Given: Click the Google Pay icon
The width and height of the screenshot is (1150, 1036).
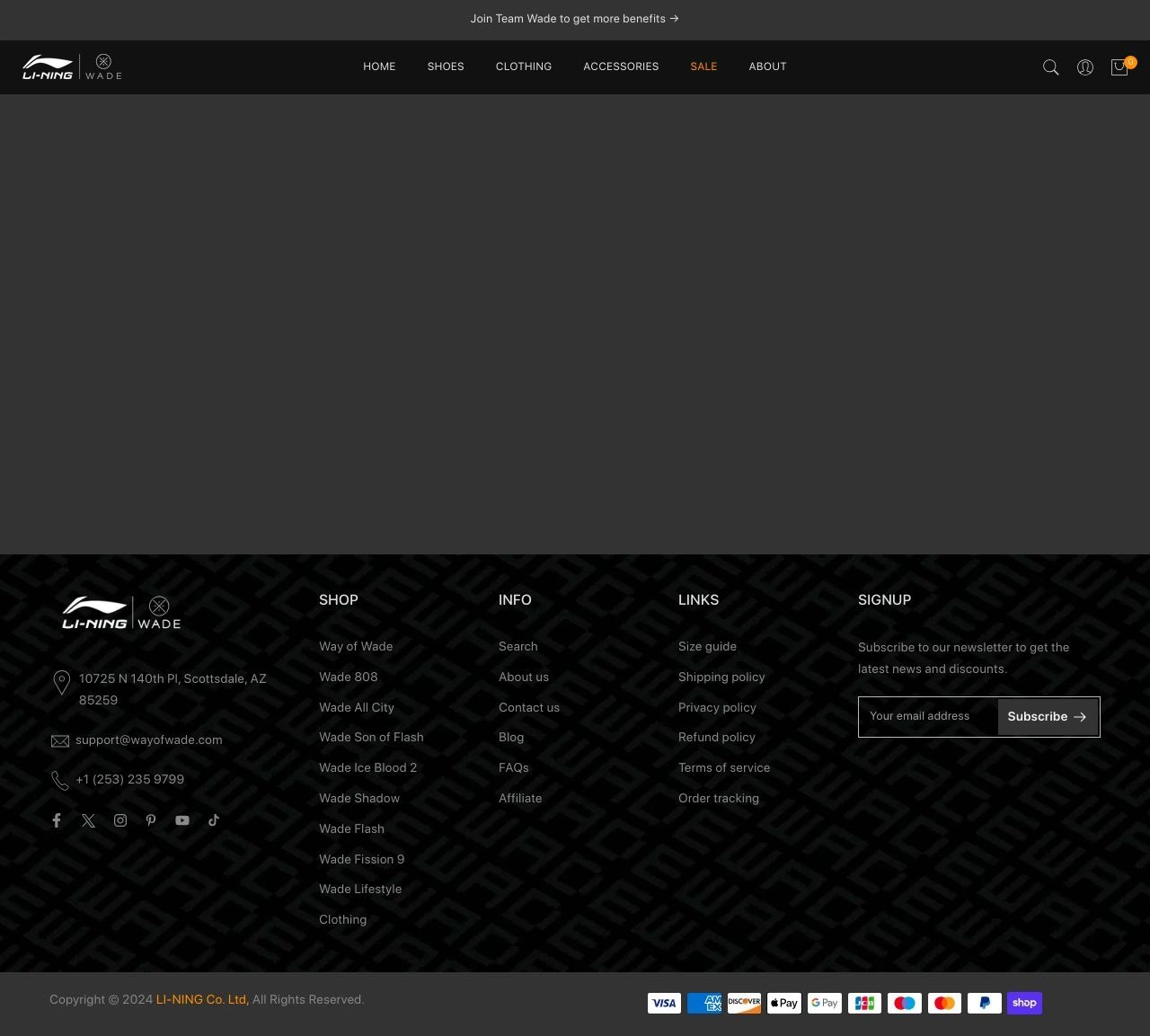Looking at the screenshot, I should [825, 1003].
